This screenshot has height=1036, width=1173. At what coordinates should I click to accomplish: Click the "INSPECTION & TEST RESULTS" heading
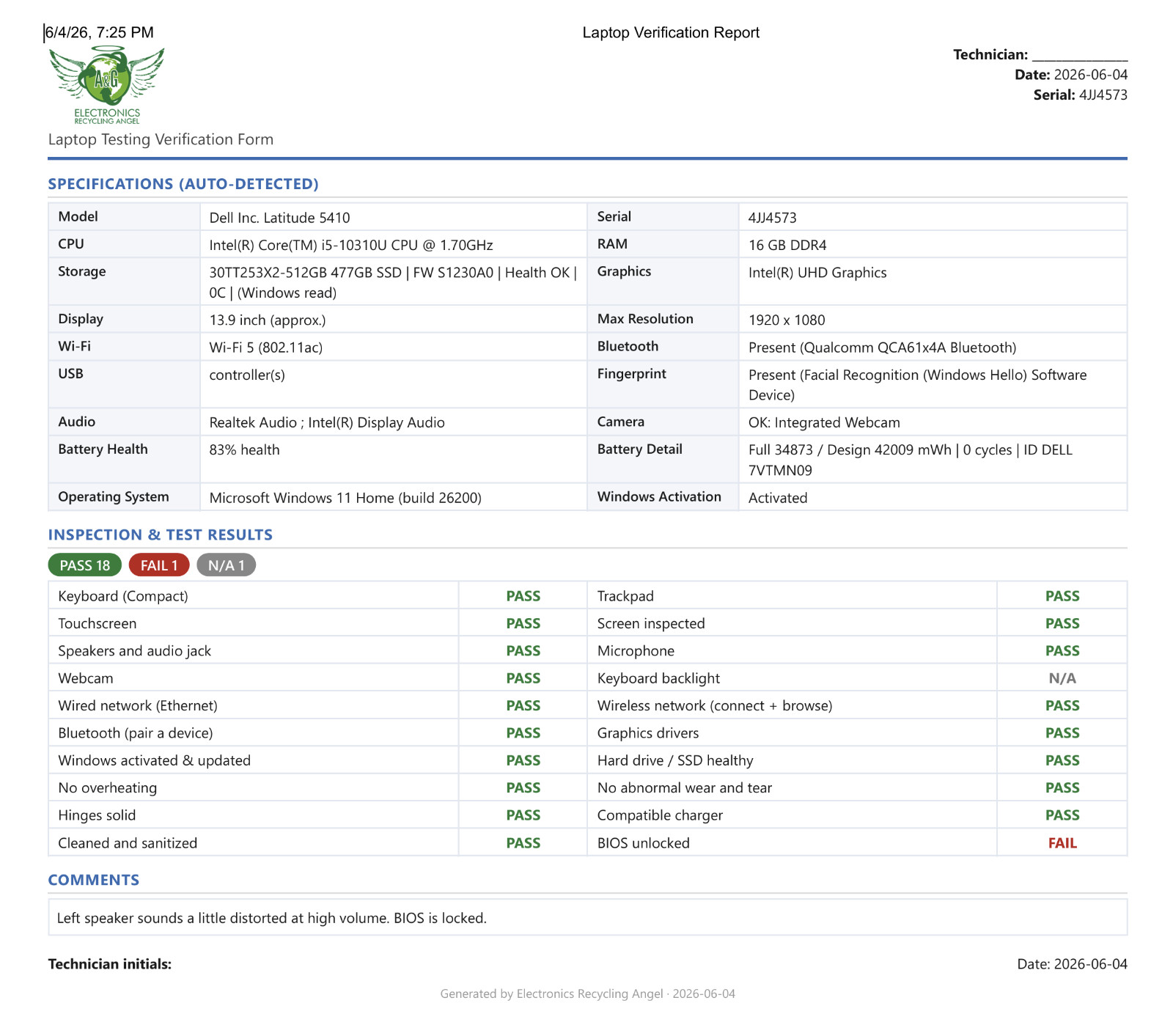pos(161,534)
